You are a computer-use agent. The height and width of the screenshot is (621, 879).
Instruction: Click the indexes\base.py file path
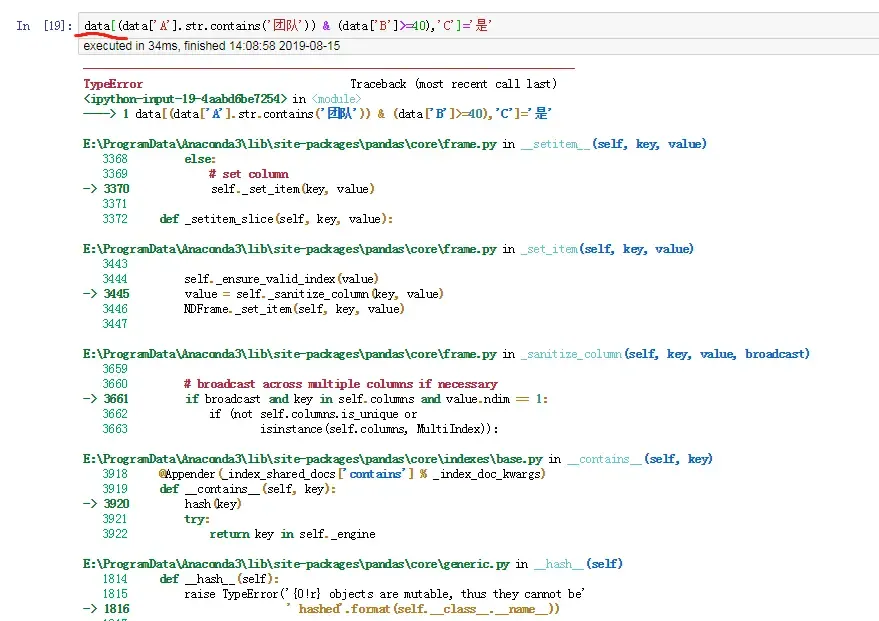[313, 459]
